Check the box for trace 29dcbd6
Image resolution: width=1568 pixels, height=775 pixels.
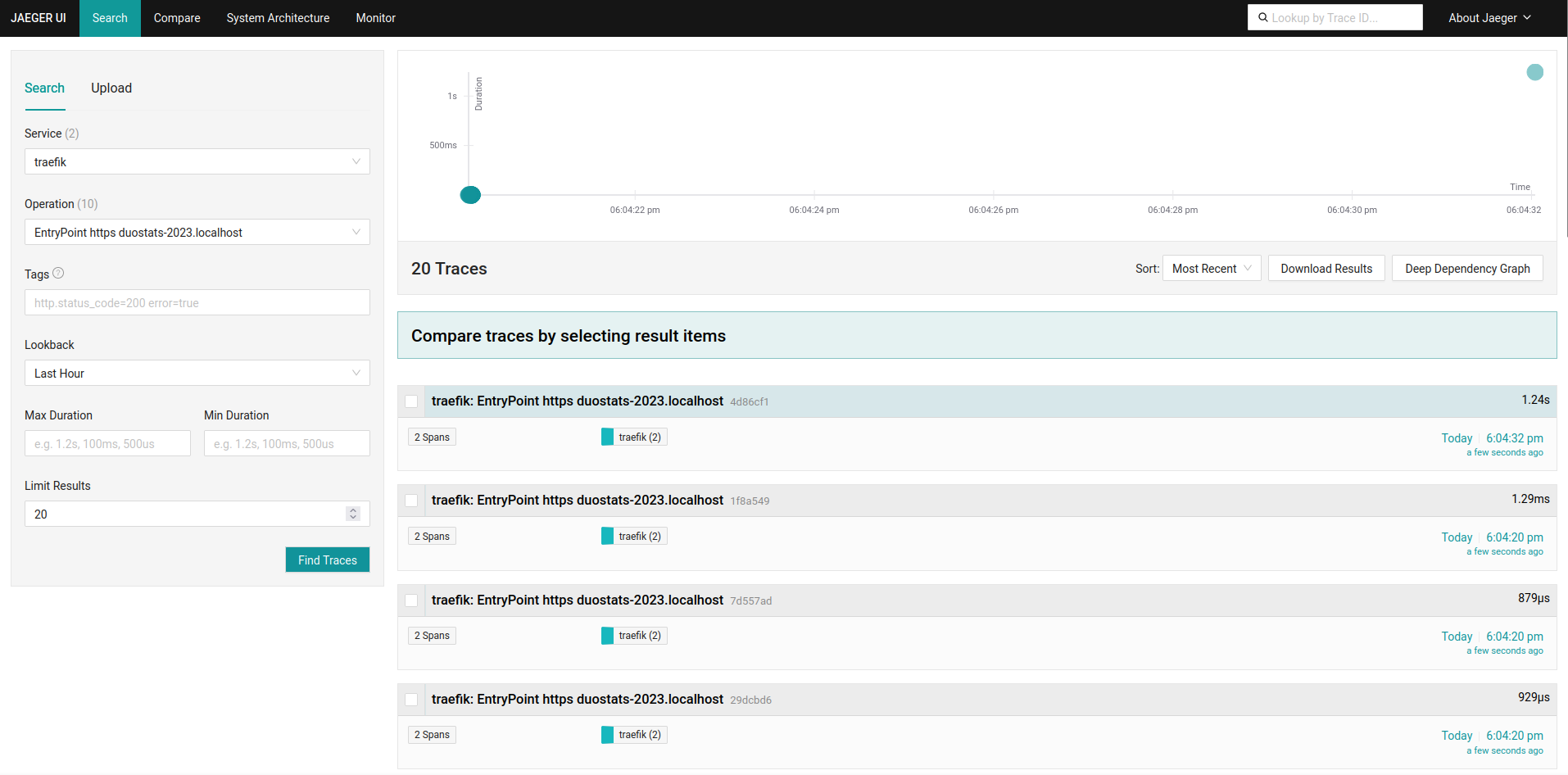coord(411,700)
